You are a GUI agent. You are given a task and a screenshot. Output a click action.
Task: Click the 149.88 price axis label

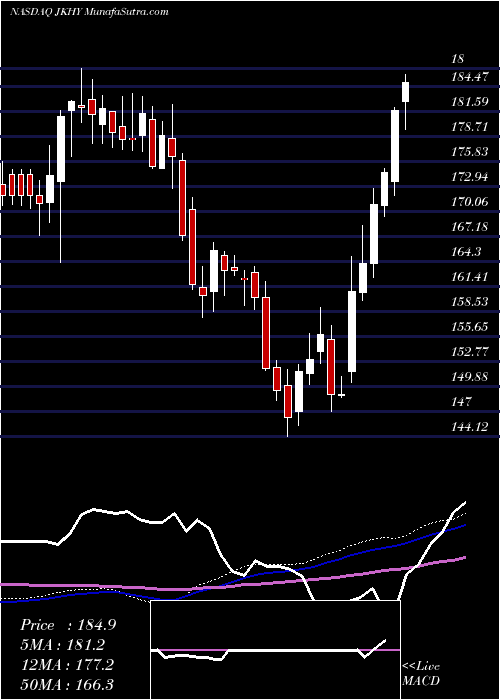click(x=469, y=377)
